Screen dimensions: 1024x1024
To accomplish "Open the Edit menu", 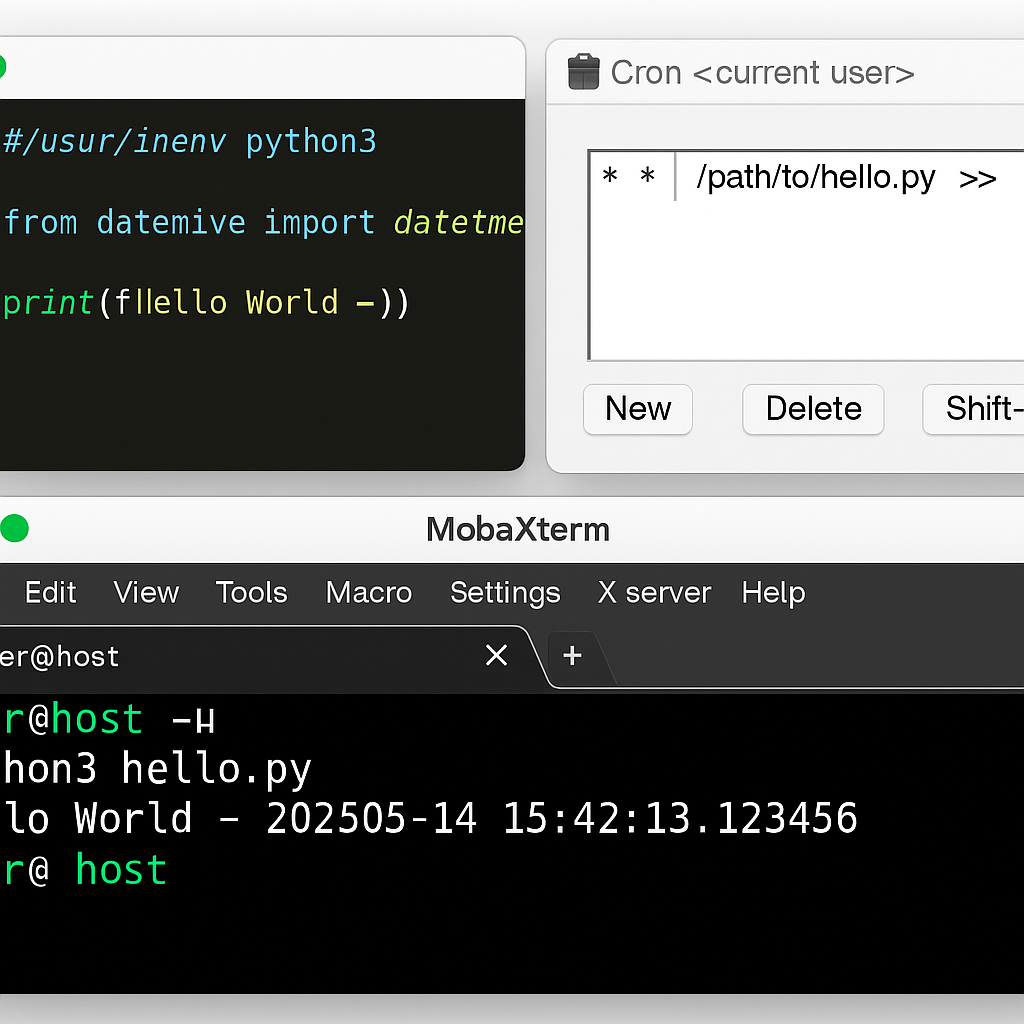I will pos(50,592).
